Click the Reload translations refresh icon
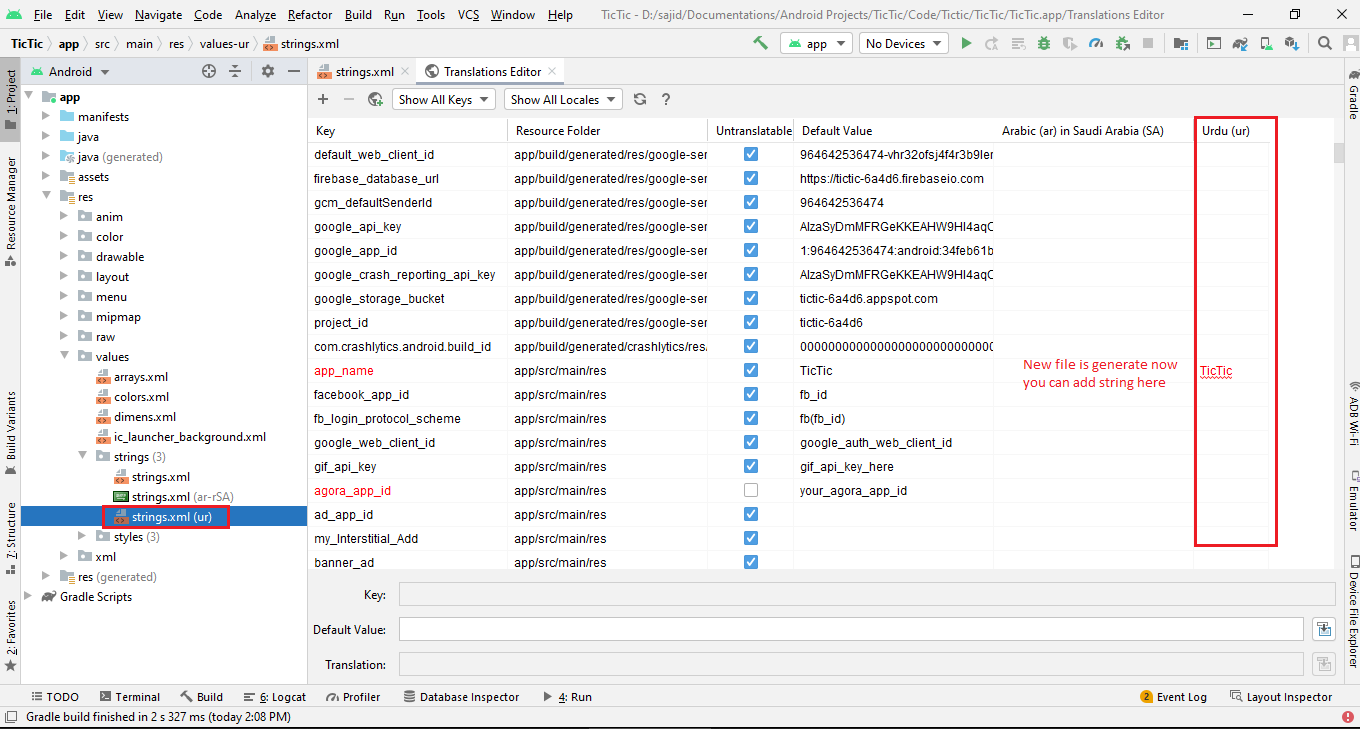The height and width of the screenshot is (729, 1360). coord(640,99)
